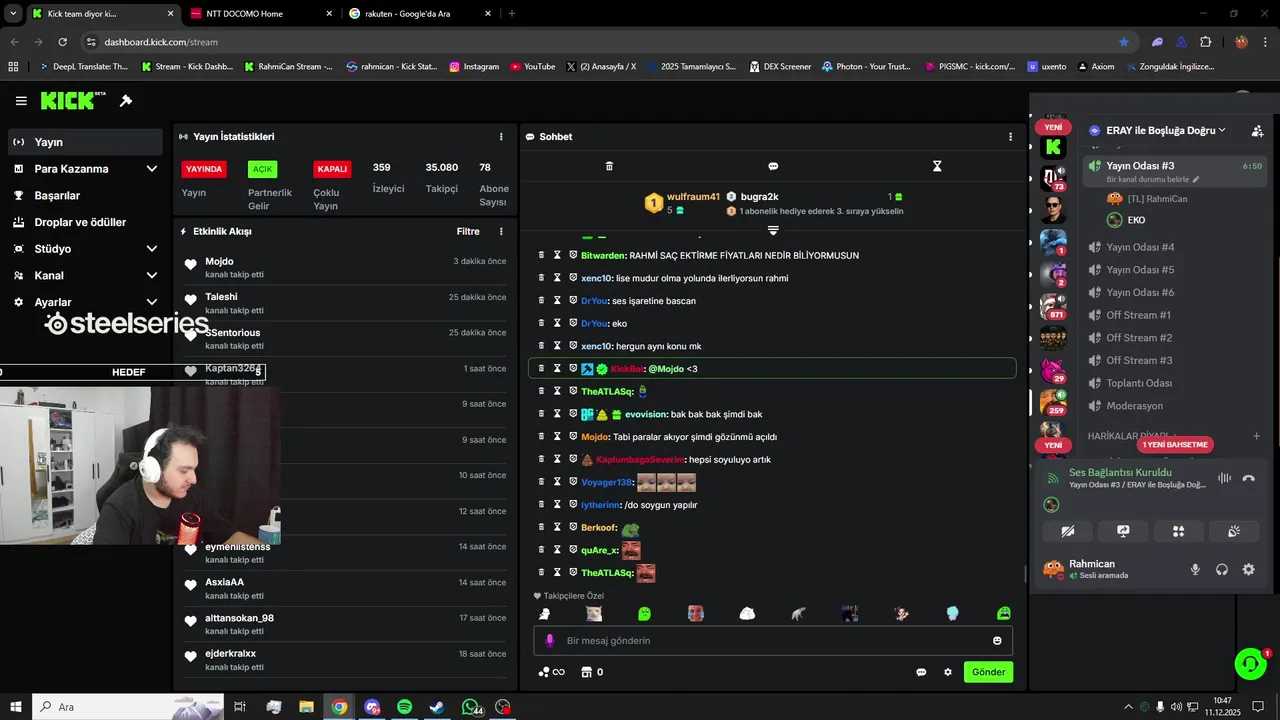Switch to NTT DOCOMO Home tab
The height and width of the screenshot is (720, 1280).
(260, 14)
